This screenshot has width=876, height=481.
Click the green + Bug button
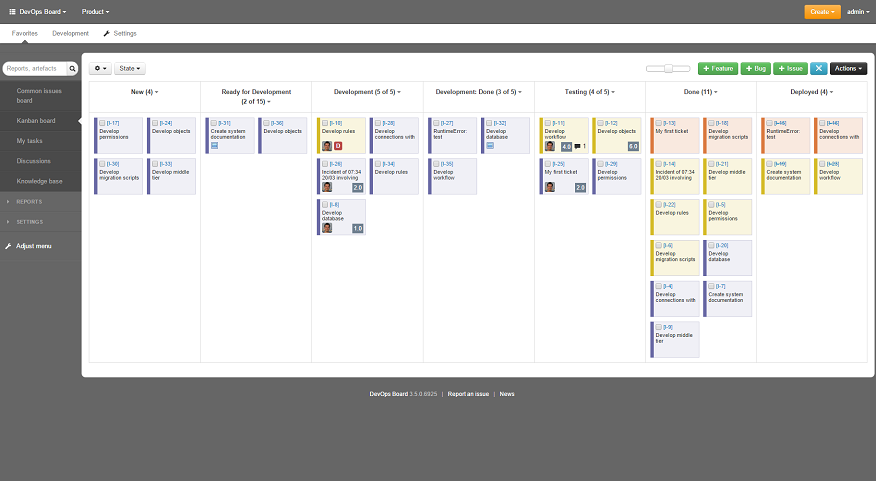coord(756,68)
